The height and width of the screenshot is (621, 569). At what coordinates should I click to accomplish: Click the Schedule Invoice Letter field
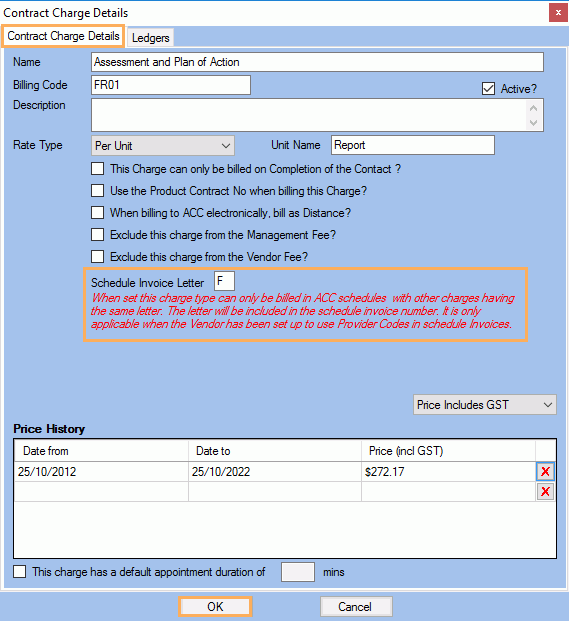click(x=224, y=282)
